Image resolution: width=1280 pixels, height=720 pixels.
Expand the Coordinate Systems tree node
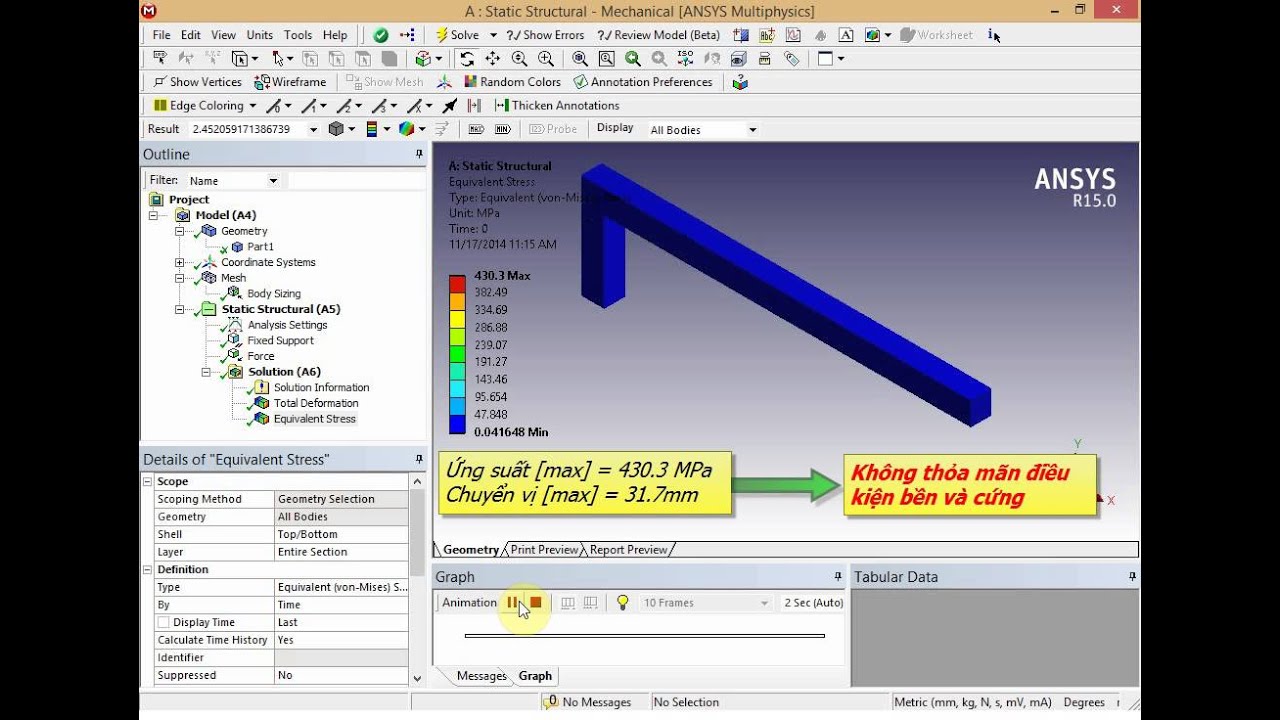[180, 262]
